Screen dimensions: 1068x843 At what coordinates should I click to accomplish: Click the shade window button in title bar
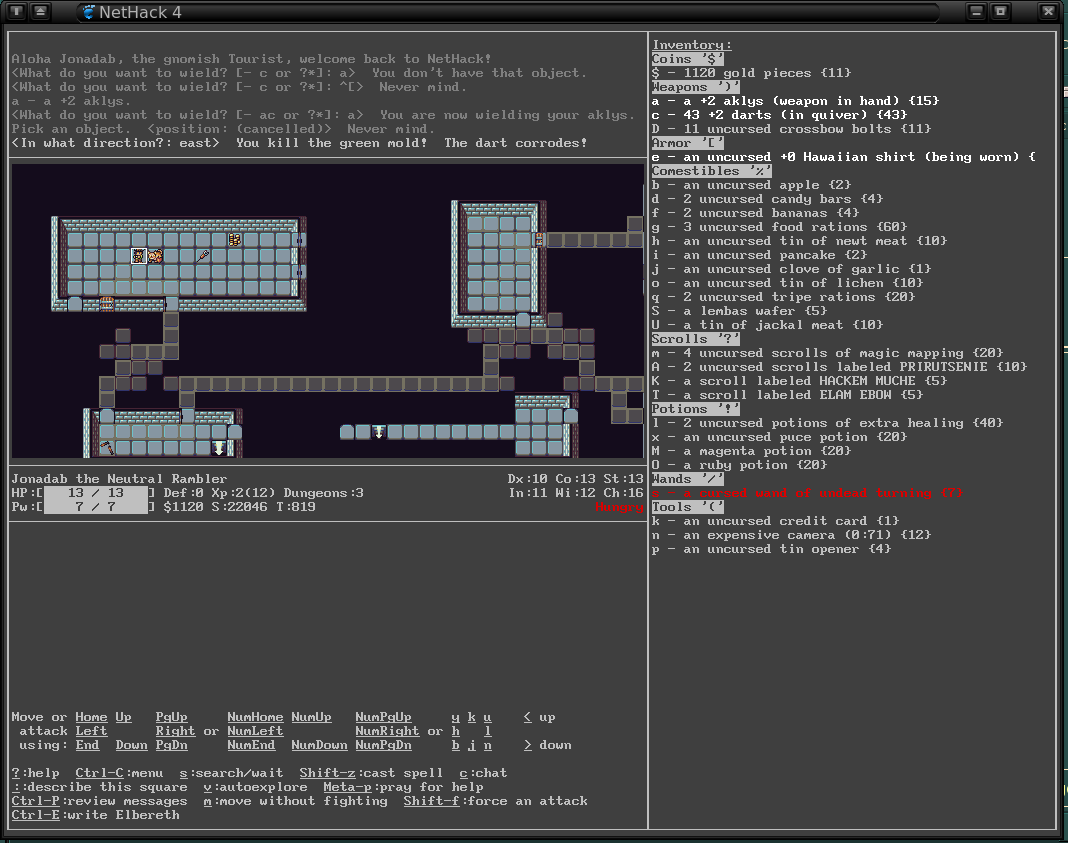click(x=41, y=12)
